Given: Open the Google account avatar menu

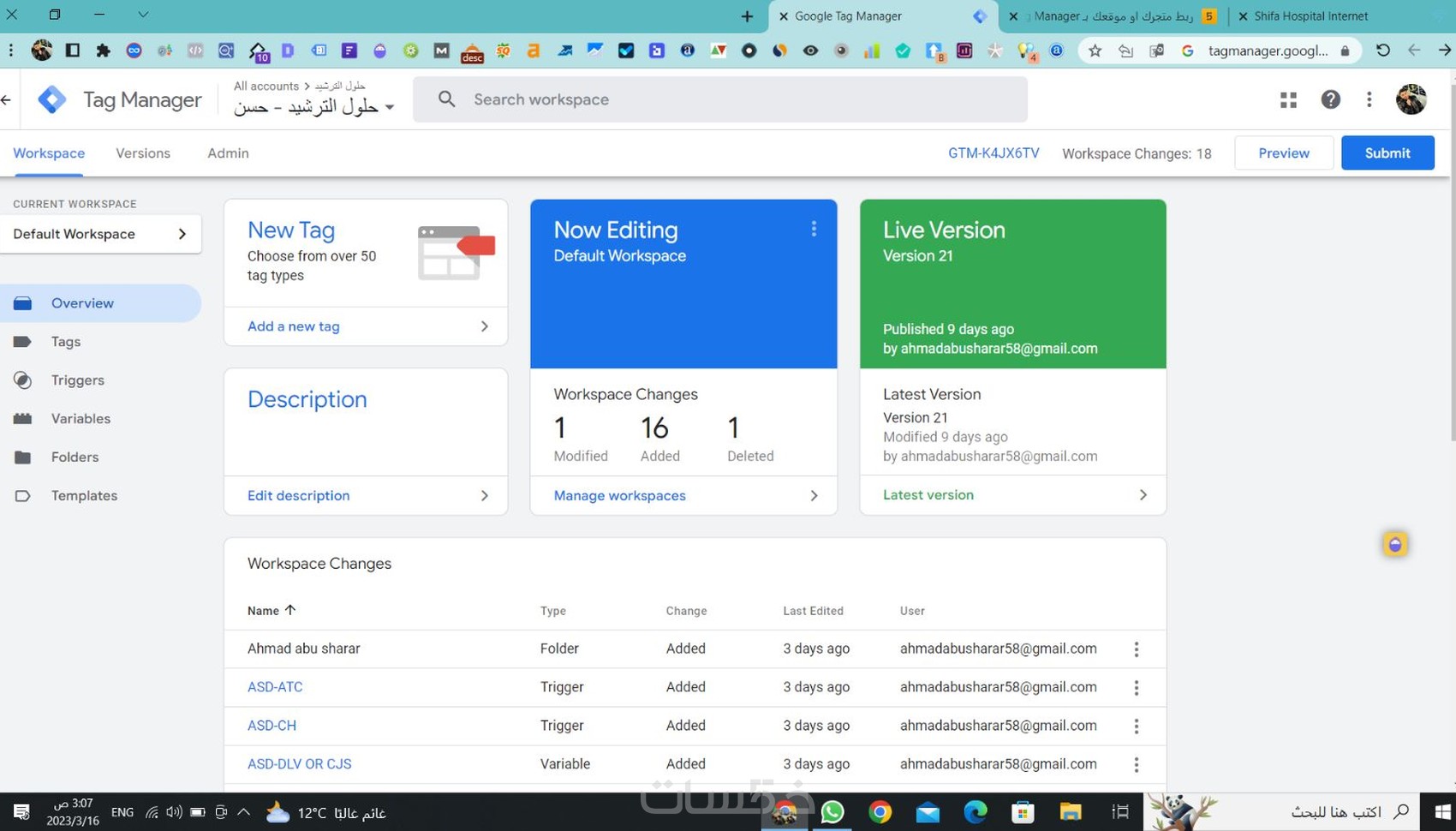Looking at the screenshot, I should [1411, 99].
